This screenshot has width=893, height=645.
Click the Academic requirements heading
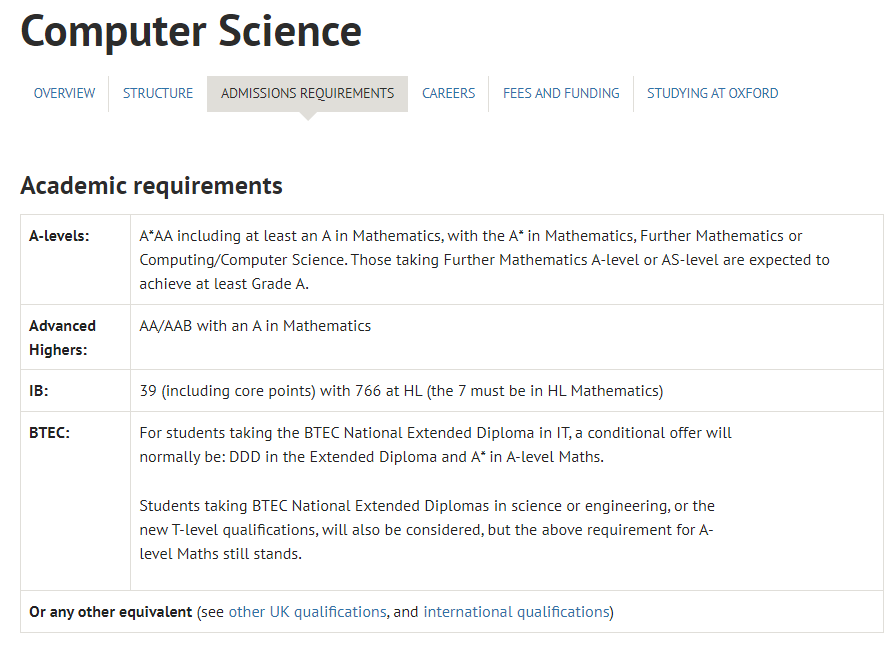coord(151,185)
